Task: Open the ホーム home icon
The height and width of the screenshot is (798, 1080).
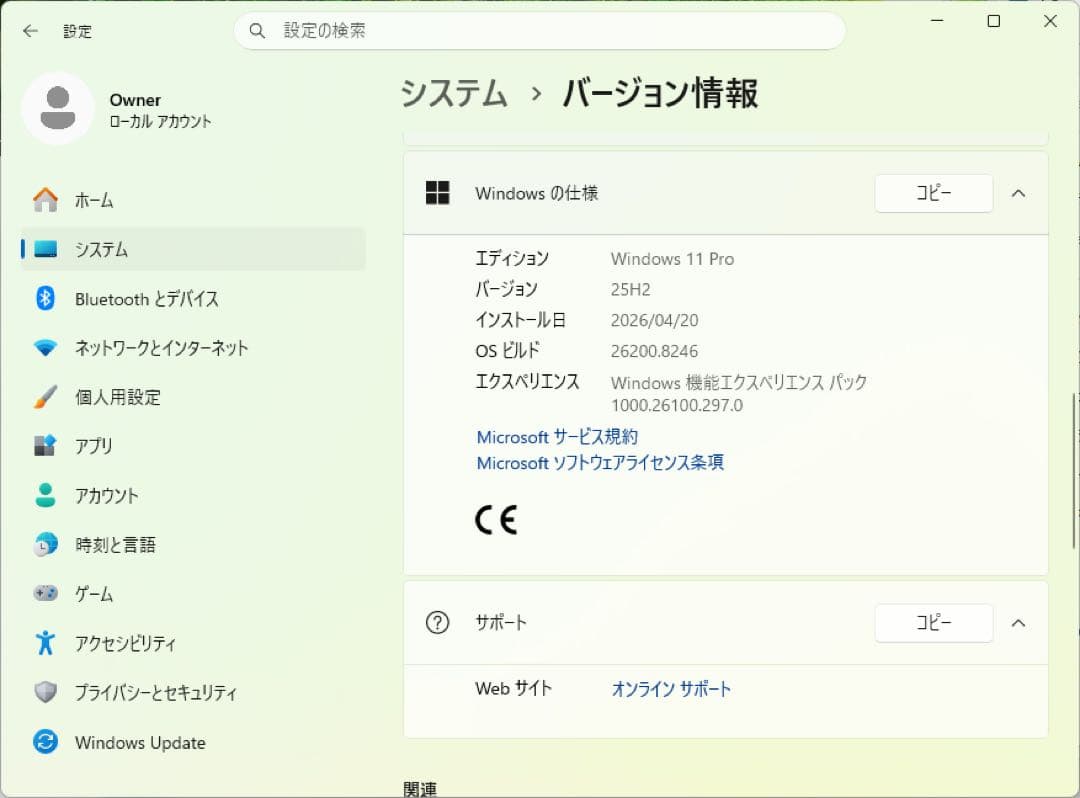Action: coord(45,200)
